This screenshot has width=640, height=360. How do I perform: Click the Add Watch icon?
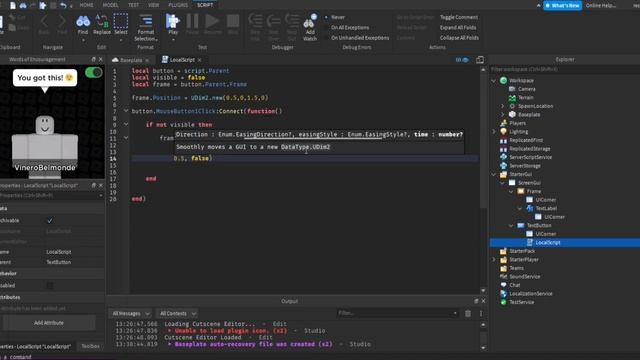(x=310, y=21)
